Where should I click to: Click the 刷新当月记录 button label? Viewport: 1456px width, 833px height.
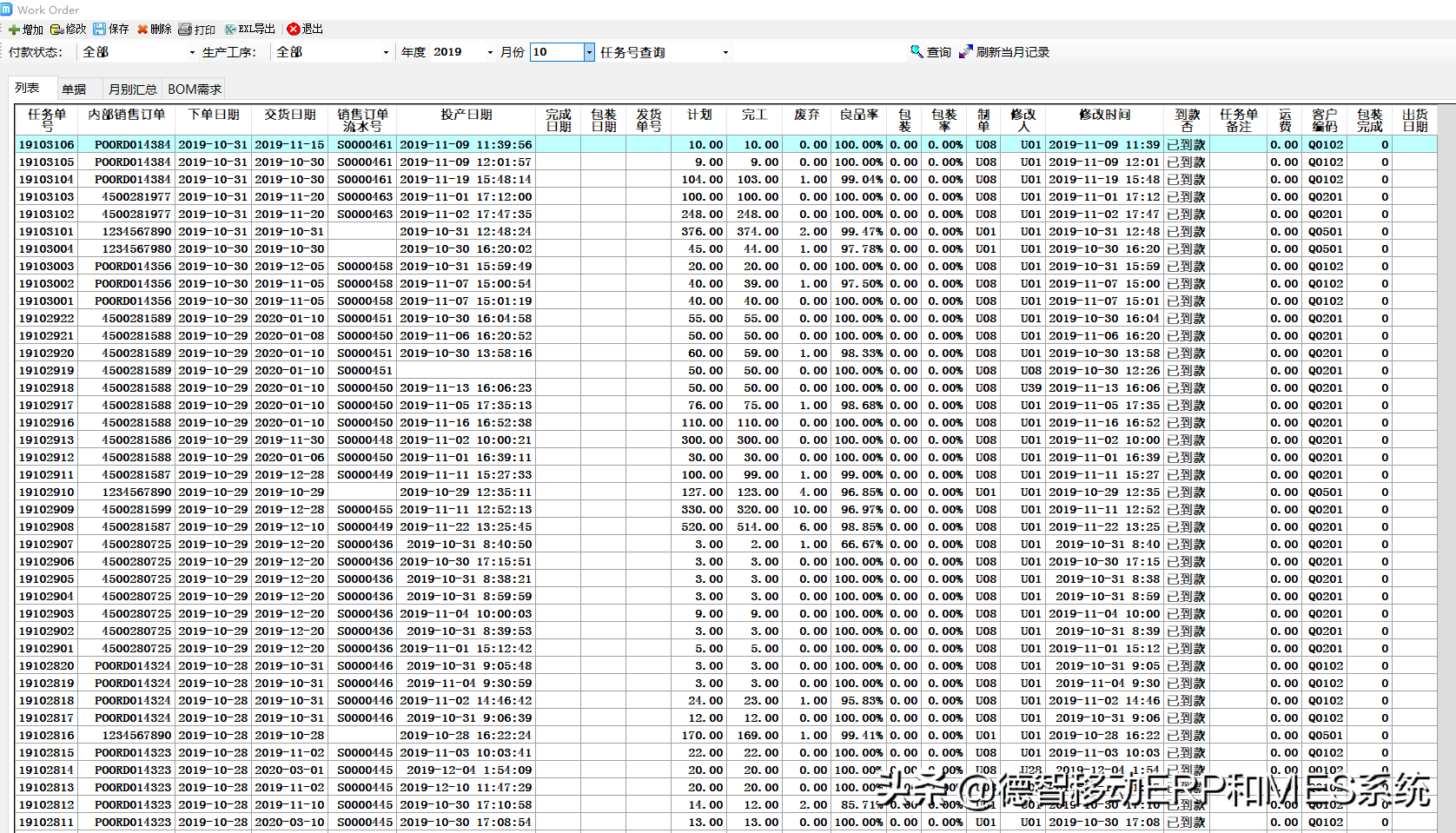(1013, 52)
